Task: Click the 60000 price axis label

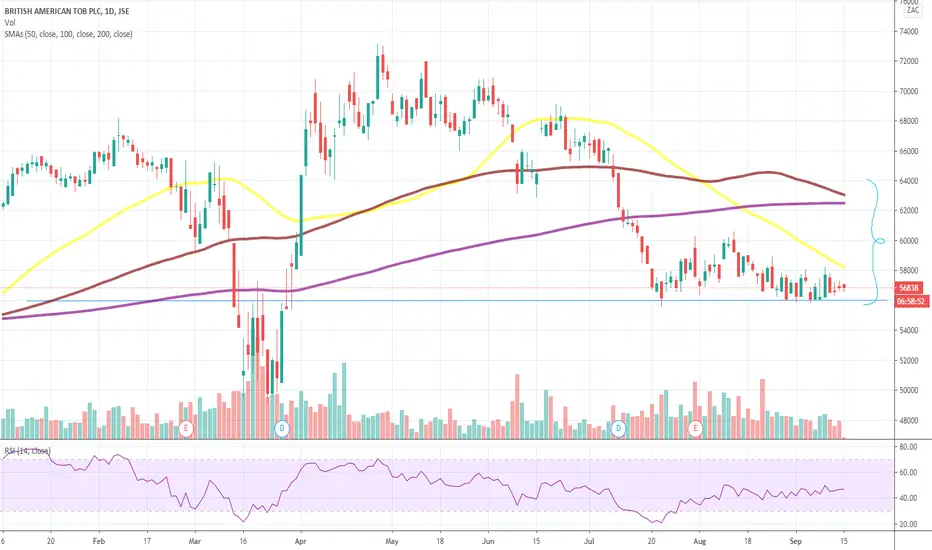Action: click(x=908, y=241)
